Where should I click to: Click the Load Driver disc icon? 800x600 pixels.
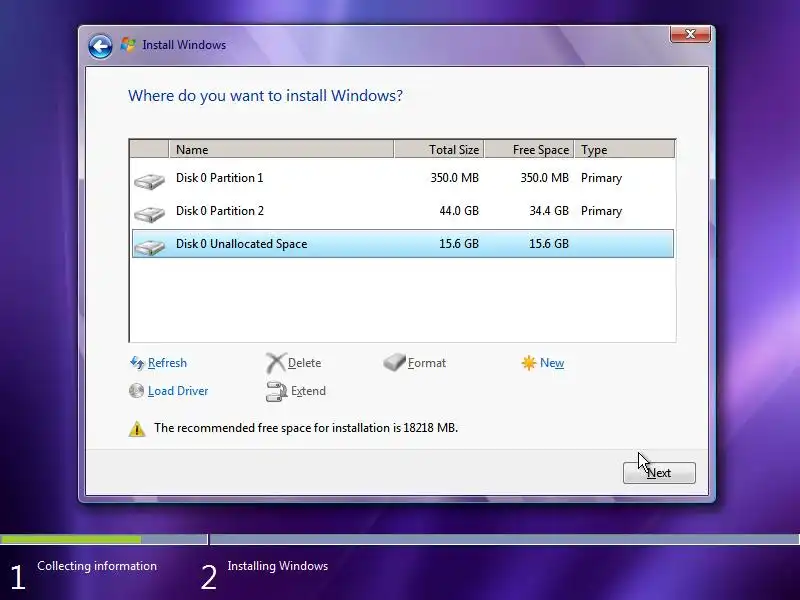136,391
